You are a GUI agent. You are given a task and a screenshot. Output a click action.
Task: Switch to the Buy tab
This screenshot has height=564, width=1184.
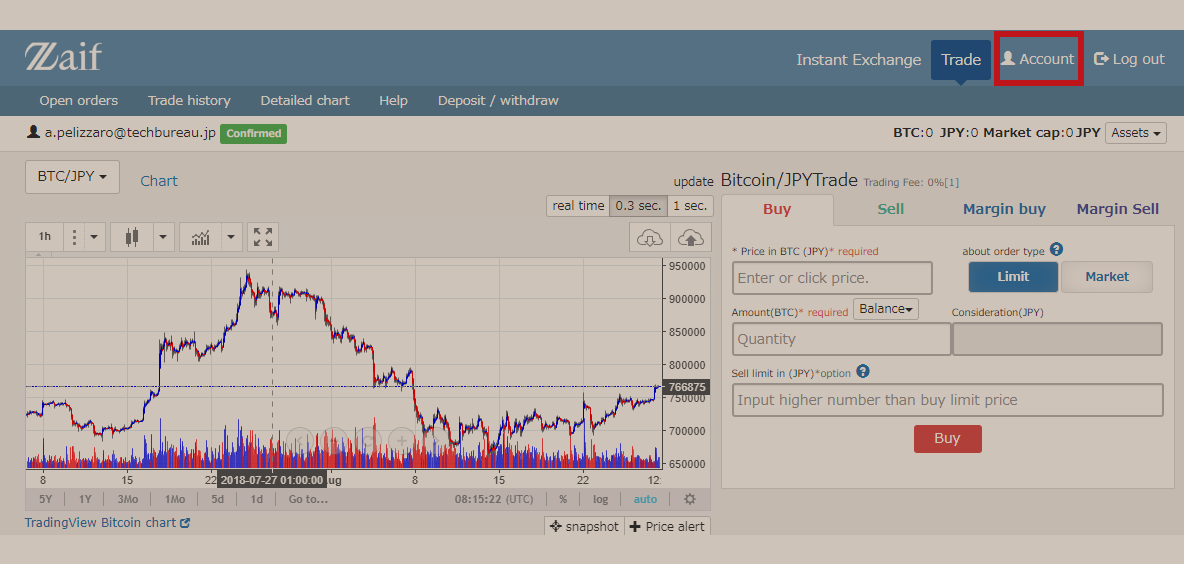(777, 209)
